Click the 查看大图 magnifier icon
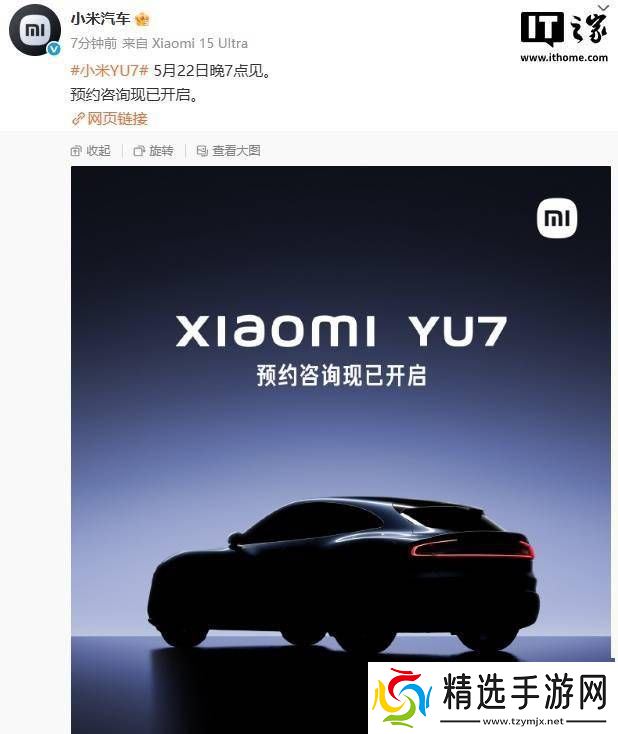 click(202, 151)
